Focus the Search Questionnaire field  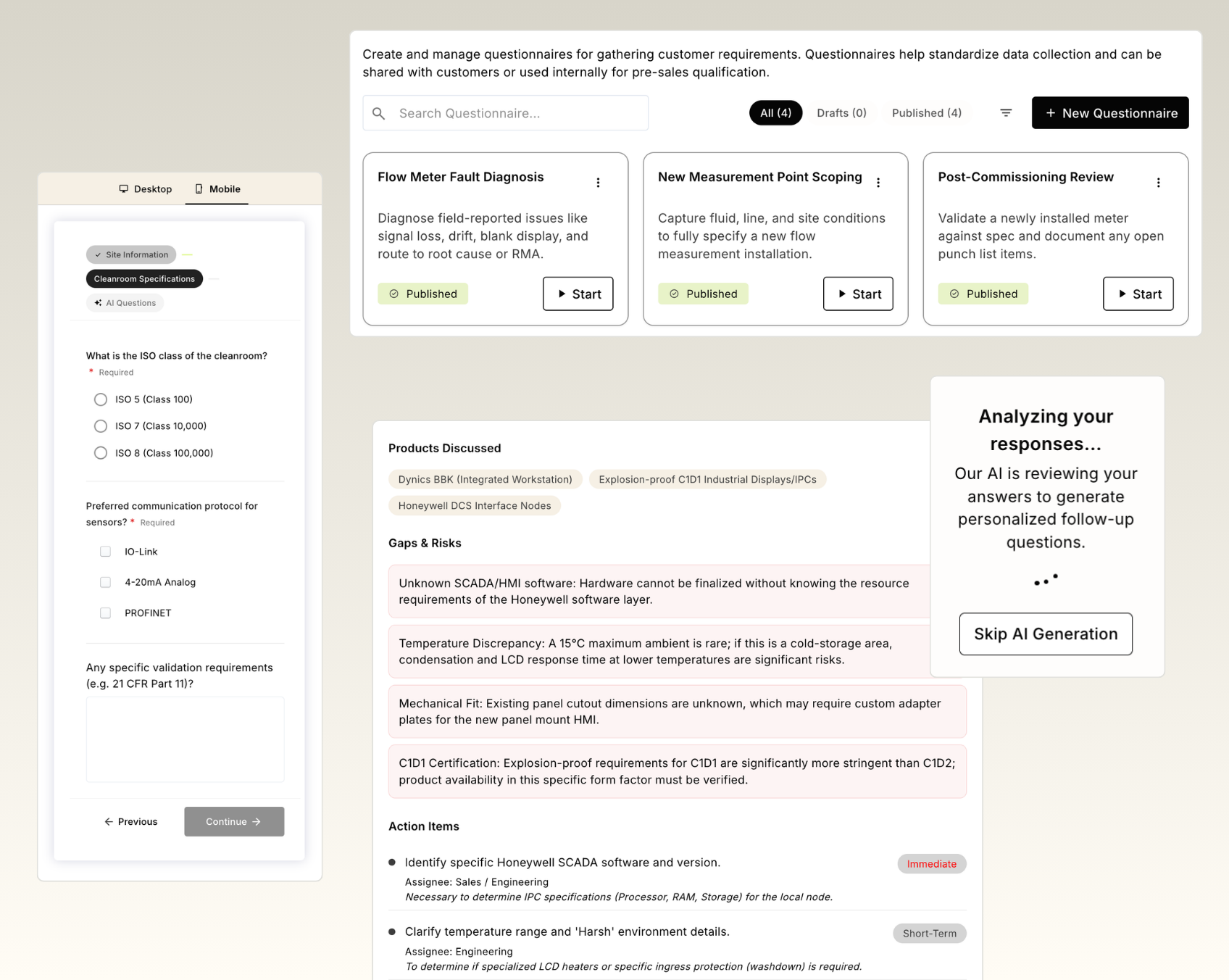pos(506,113)
